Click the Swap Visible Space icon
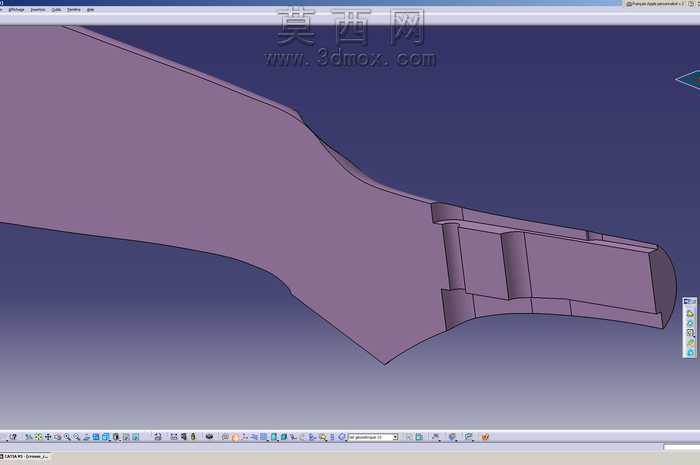Viewport: 700px width, 465px height. (x=136, y=437)
